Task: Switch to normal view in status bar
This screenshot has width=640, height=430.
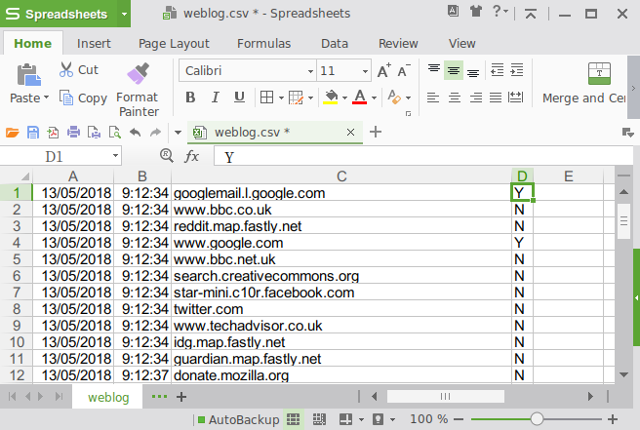Action: click(x=293, y=419)
